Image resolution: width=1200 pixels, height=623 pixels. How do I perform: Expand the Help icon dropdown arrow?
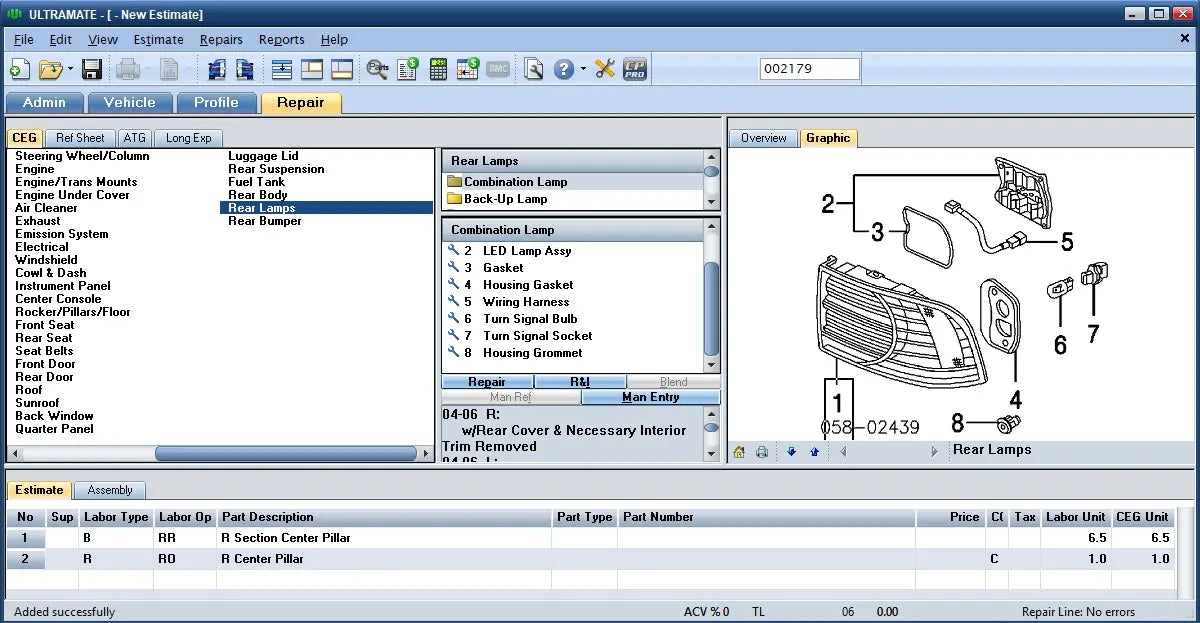click(583, 69)
